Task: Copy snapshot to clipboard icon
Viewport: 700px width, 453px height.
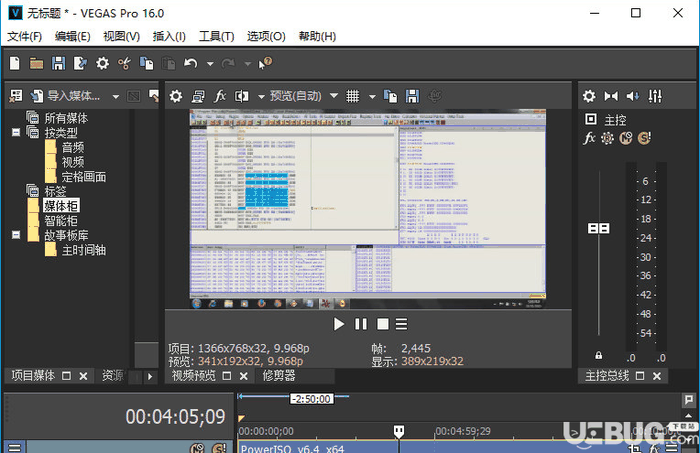Action: [390, 96]
